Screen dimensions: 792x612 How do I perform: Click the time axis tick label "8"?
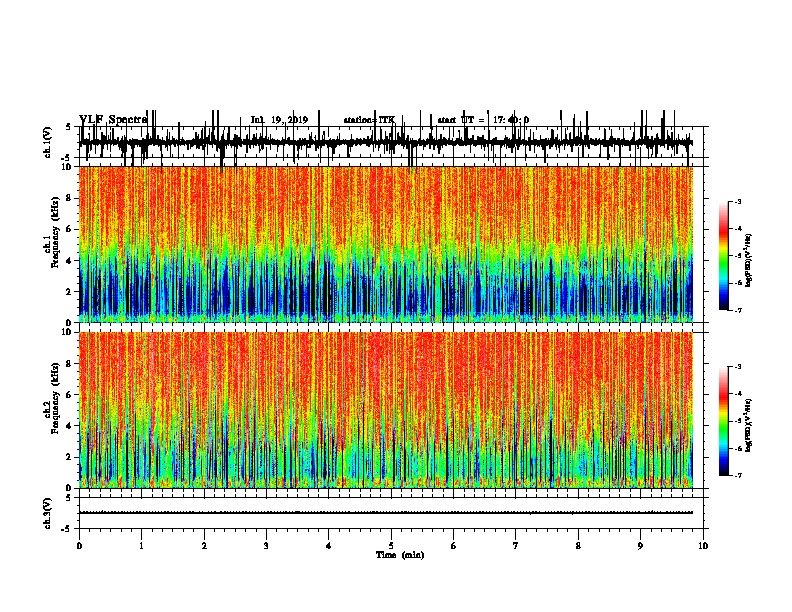[x=578, y=546]
